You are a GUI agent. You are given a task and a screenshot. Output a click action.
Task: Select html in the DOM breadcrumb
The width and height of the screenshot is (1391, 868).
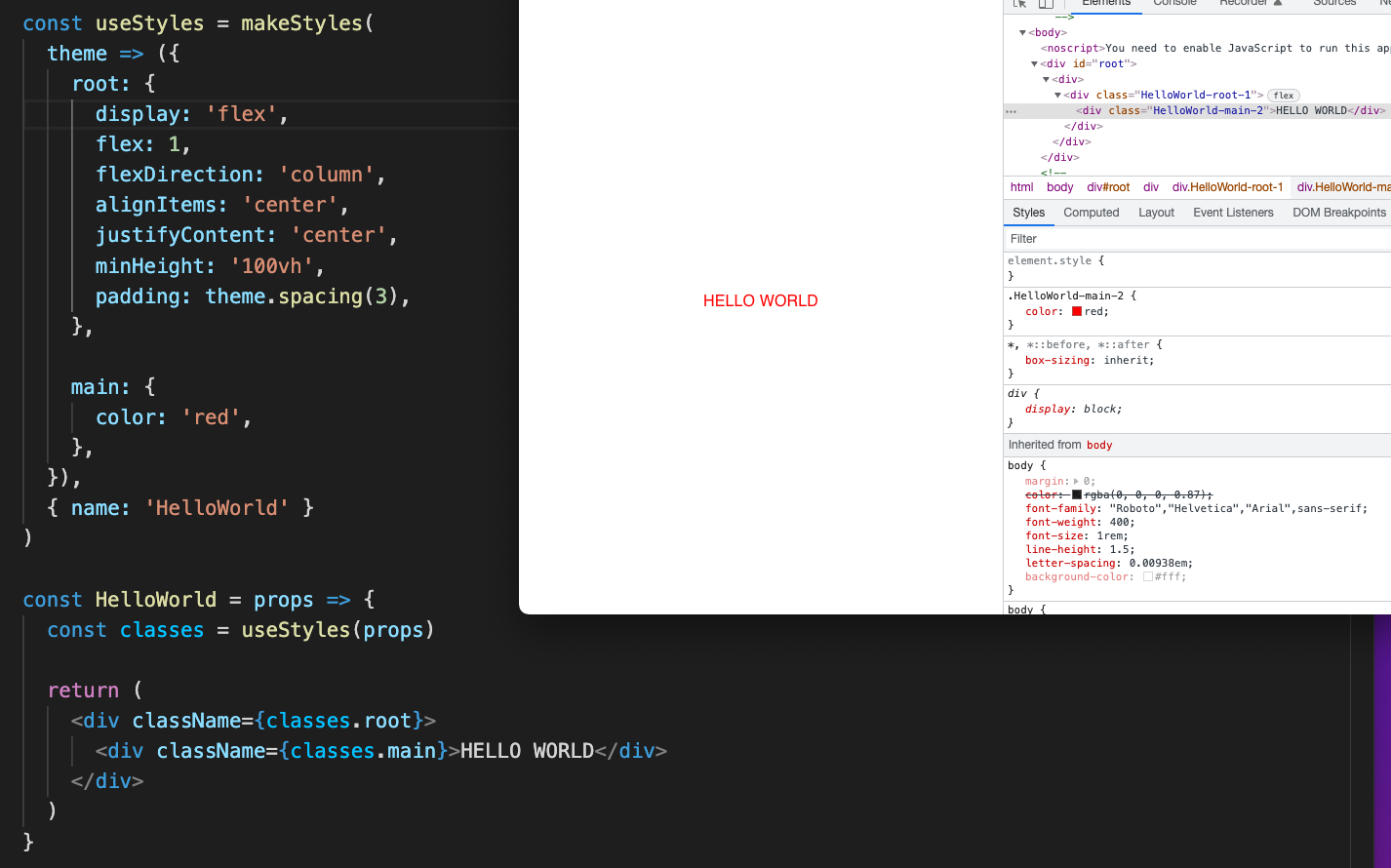1021,187
